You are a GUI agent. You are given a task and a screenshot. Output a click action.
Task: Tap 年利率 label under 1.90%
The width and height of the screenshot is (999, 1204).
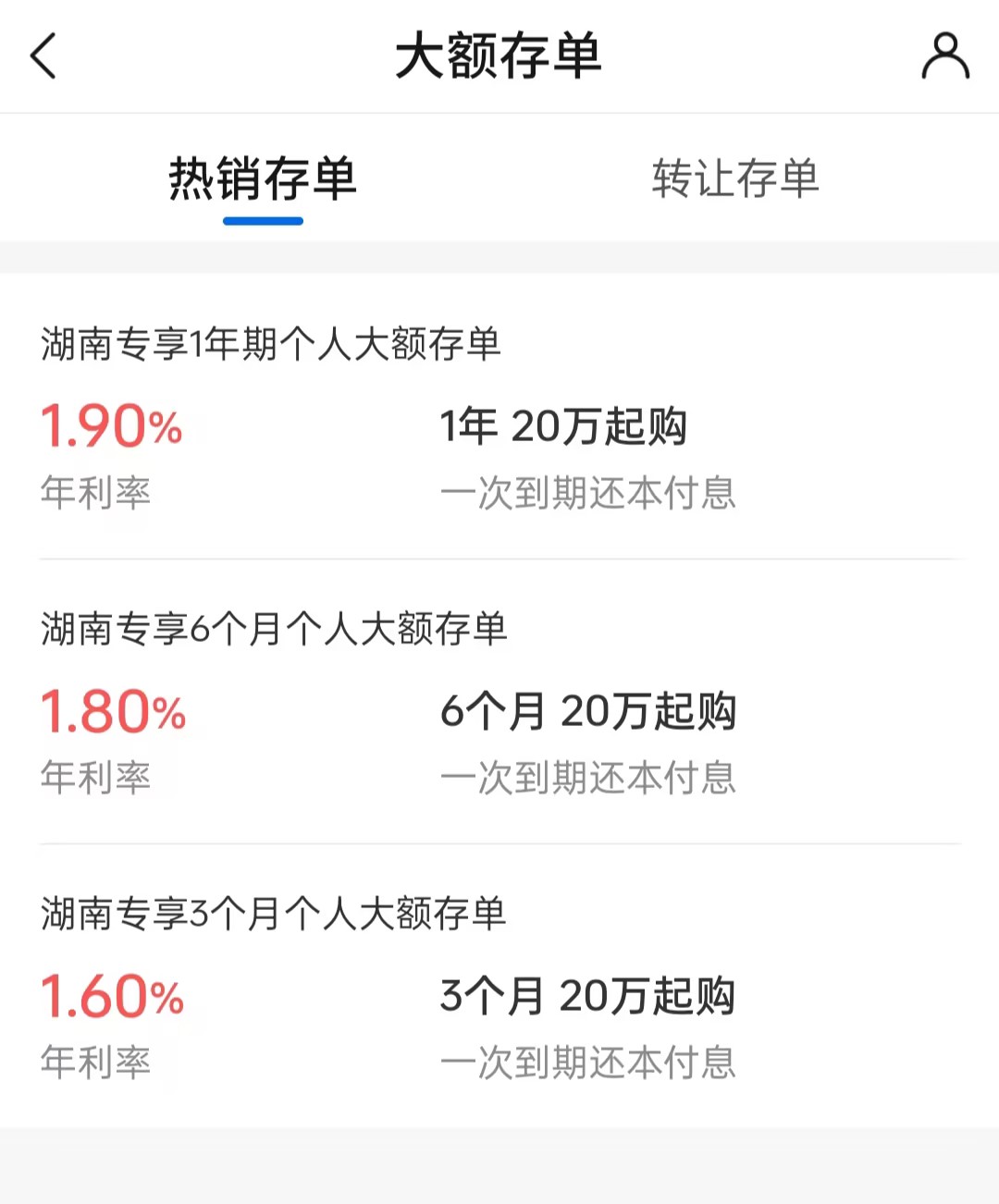coord(95,493)
